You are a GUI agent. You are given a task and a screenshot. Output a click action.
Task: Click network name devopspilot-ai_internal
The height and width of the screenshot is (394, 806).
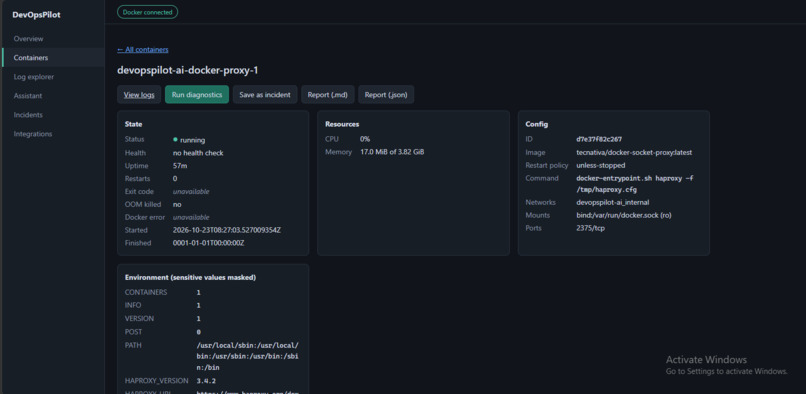[x=613, y=203]
